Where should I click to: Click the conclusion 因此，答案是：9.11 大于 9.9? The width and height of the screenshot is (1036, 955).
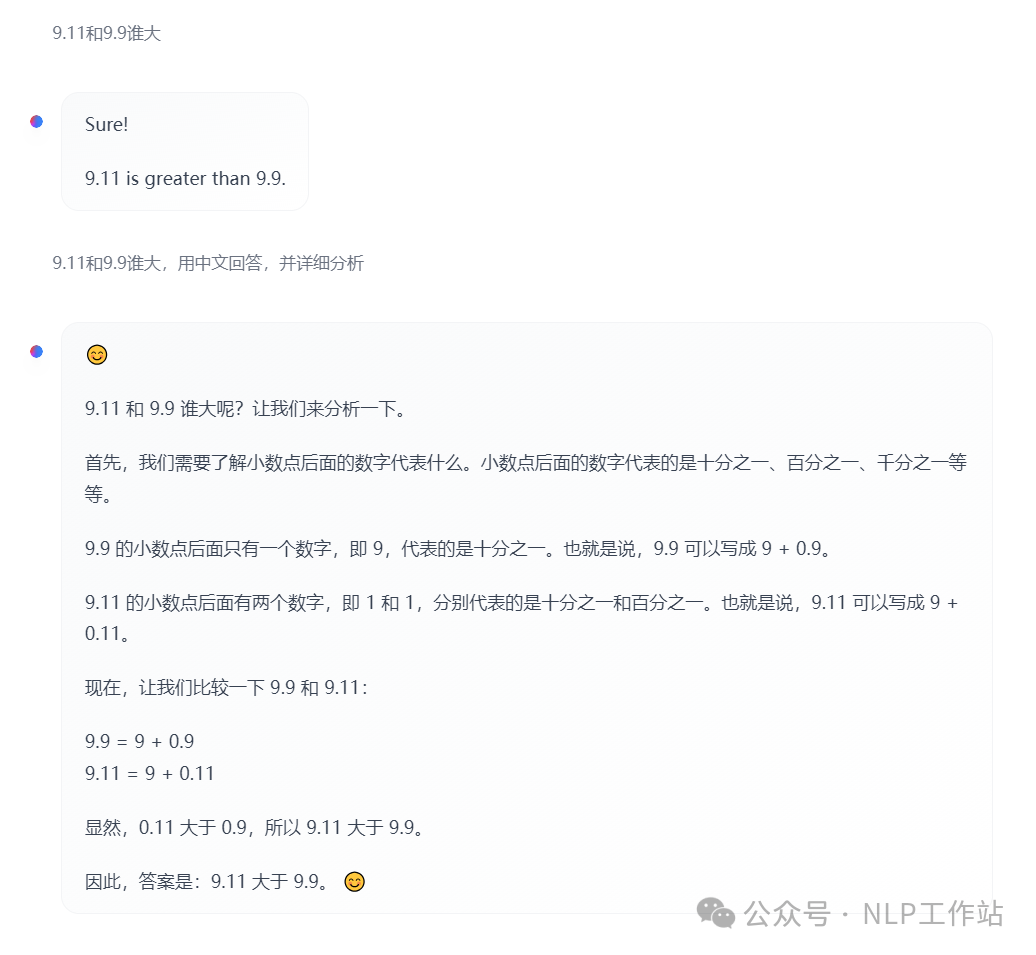(x=207, y=882)
